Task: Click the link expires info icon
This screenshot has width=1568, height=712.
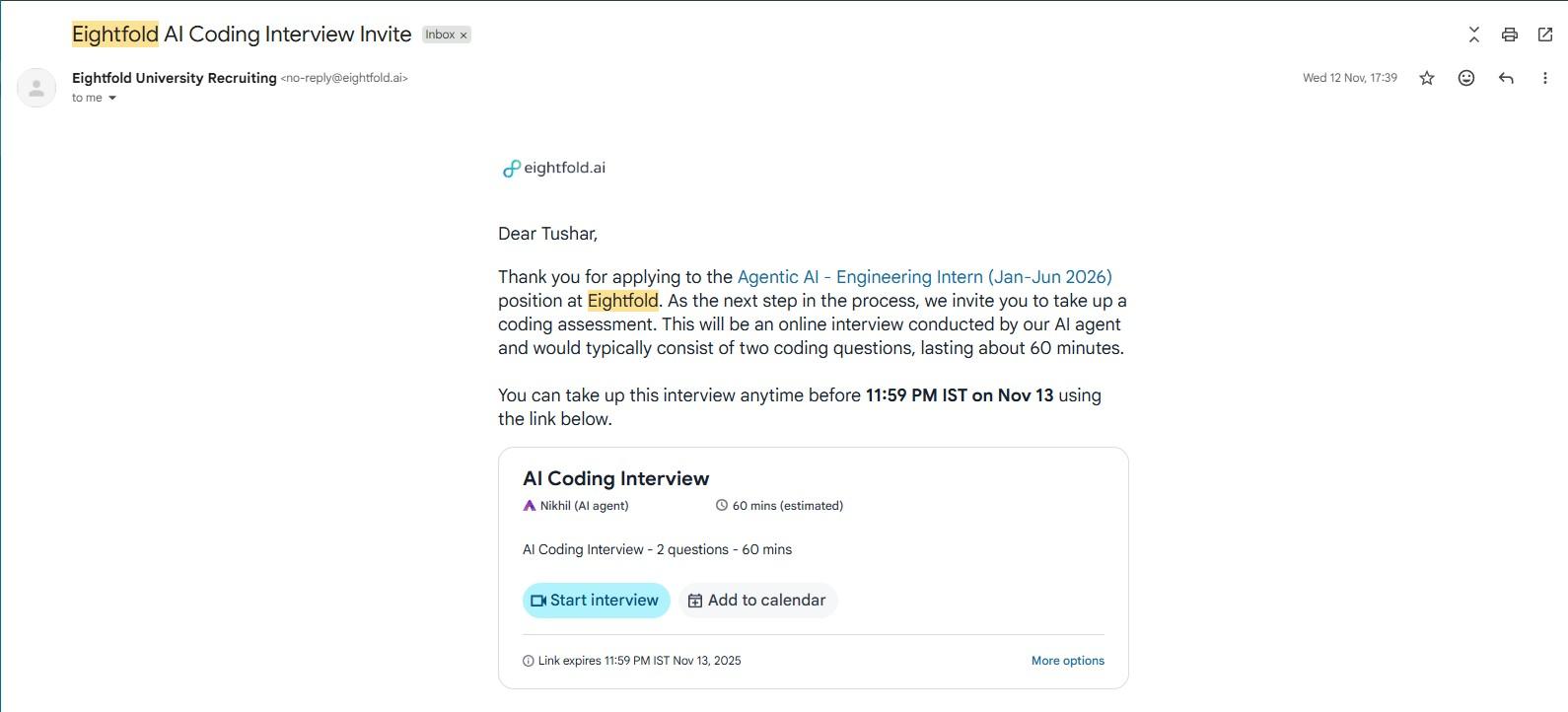Action: coord(528,661)
